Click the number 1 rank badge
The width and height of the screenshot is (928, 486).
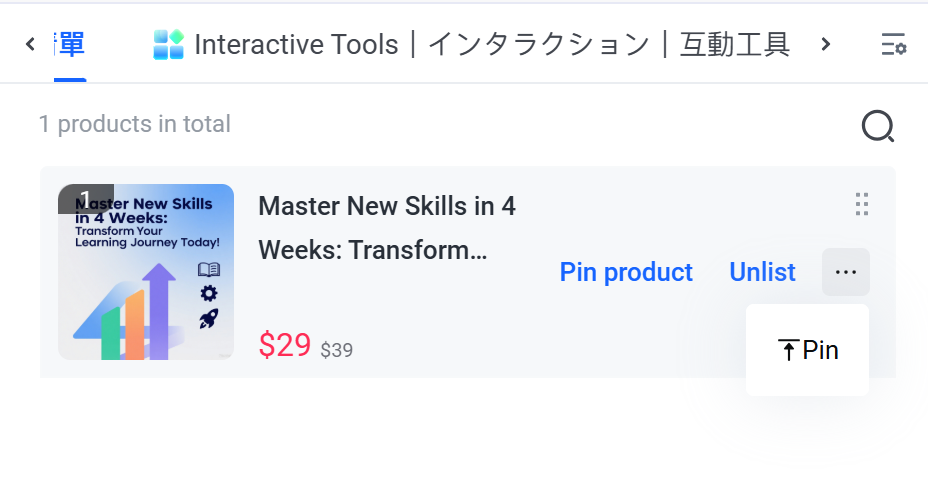(86, 198)
